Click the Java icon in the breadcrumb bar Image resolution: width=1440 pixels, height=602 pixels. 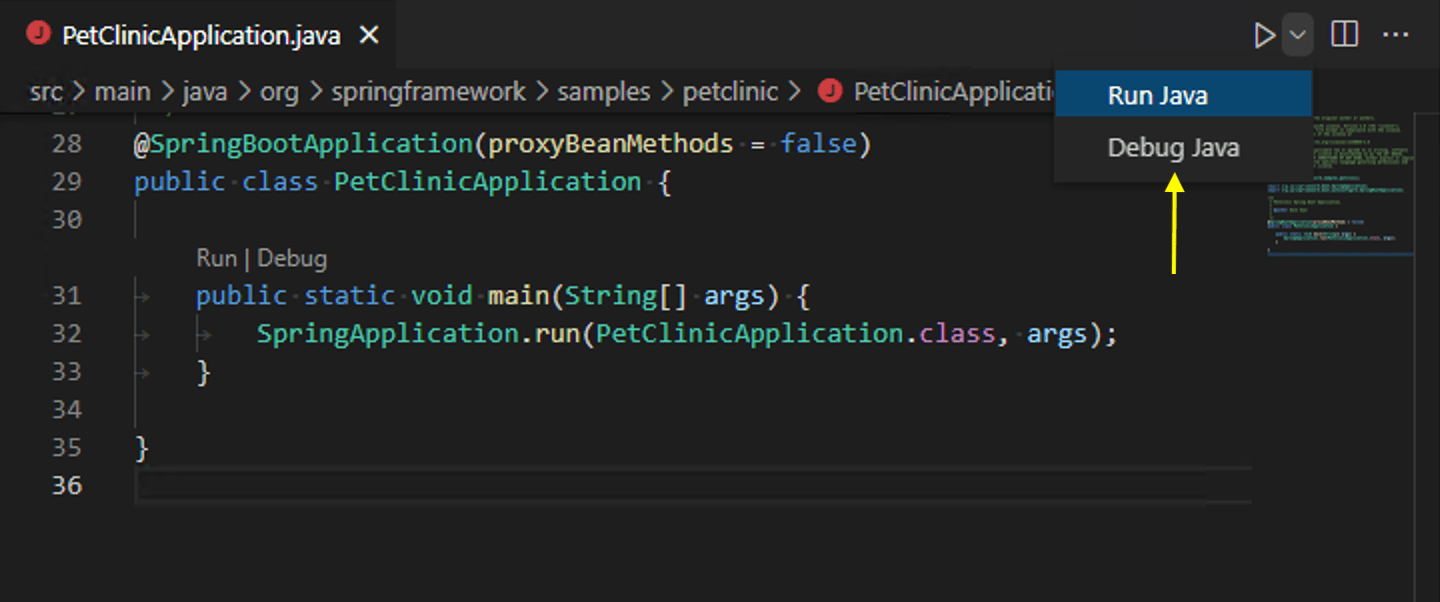pos(830,91)
